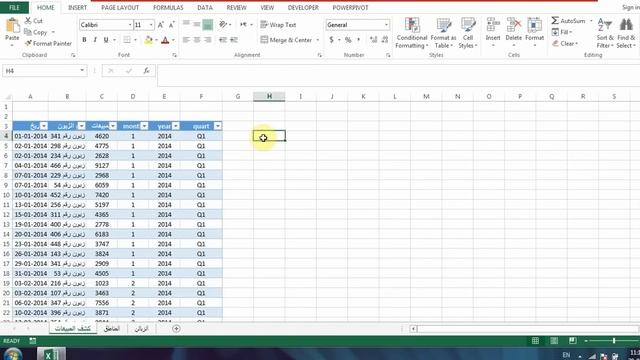Open Cell Styles gallery
This screenshot has width=640, height=360.
(468, 33)
